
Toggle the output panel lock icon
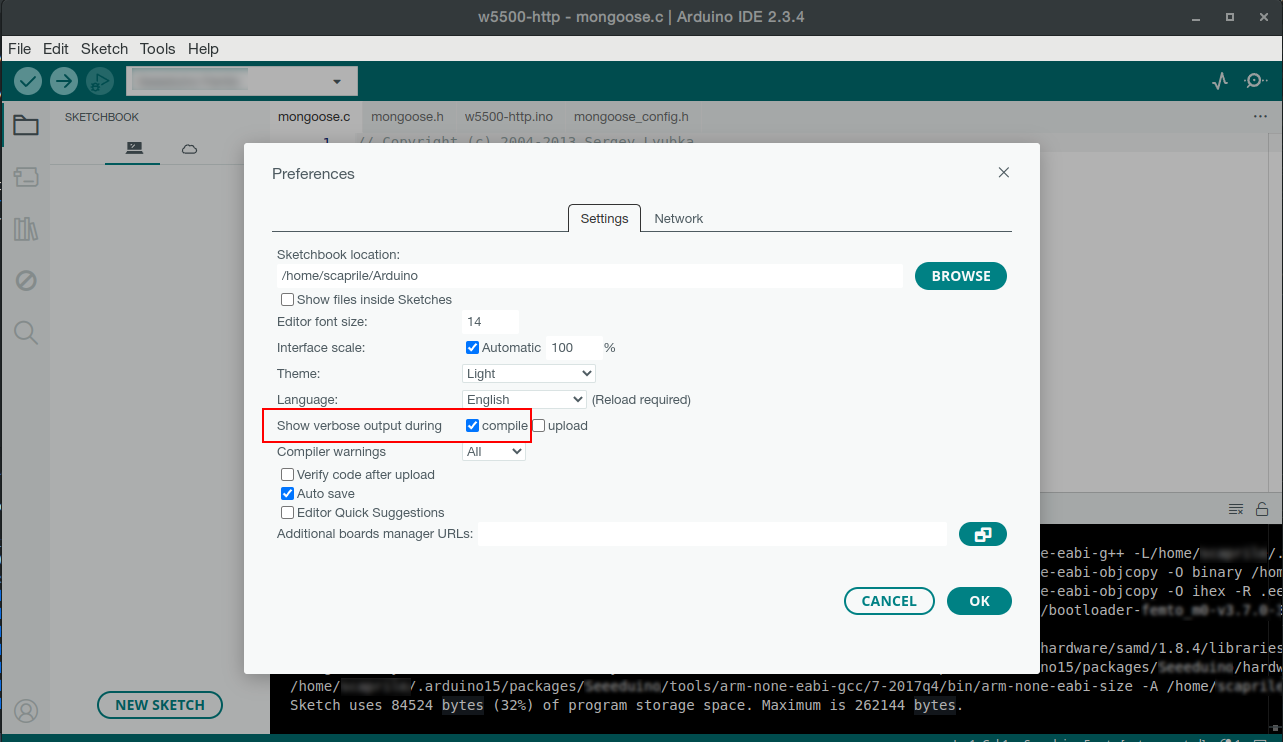tap(1262, 508)
